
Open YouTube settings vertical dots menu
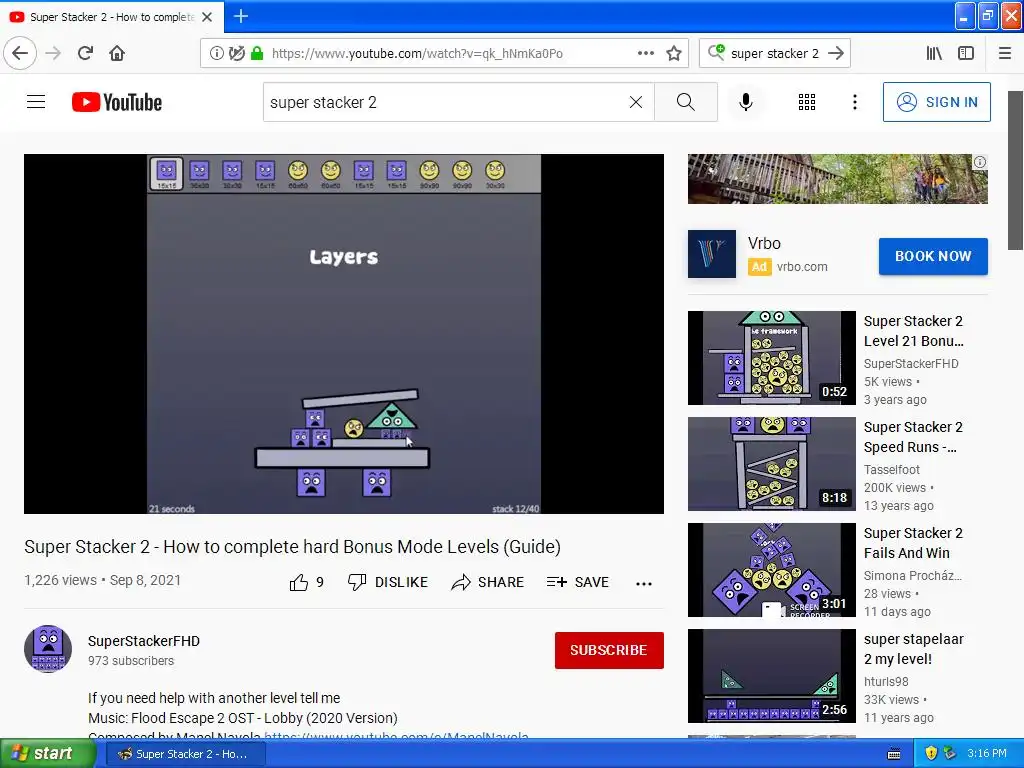coord(854,102)
